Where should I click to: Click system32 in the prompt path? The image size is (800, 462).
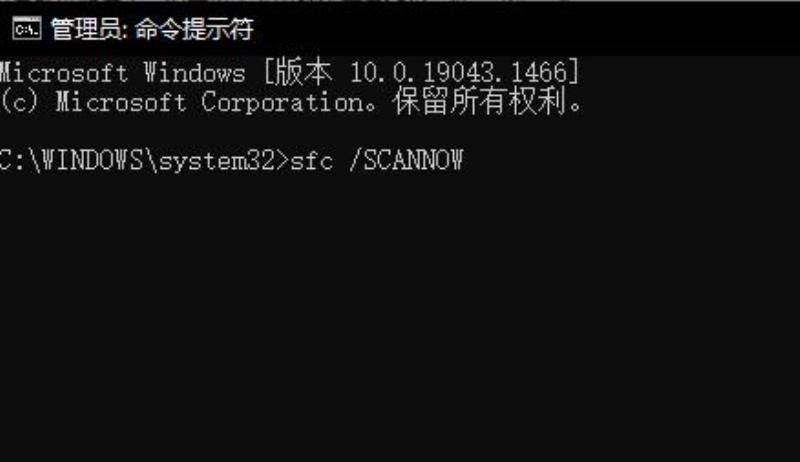coord(217,162)
